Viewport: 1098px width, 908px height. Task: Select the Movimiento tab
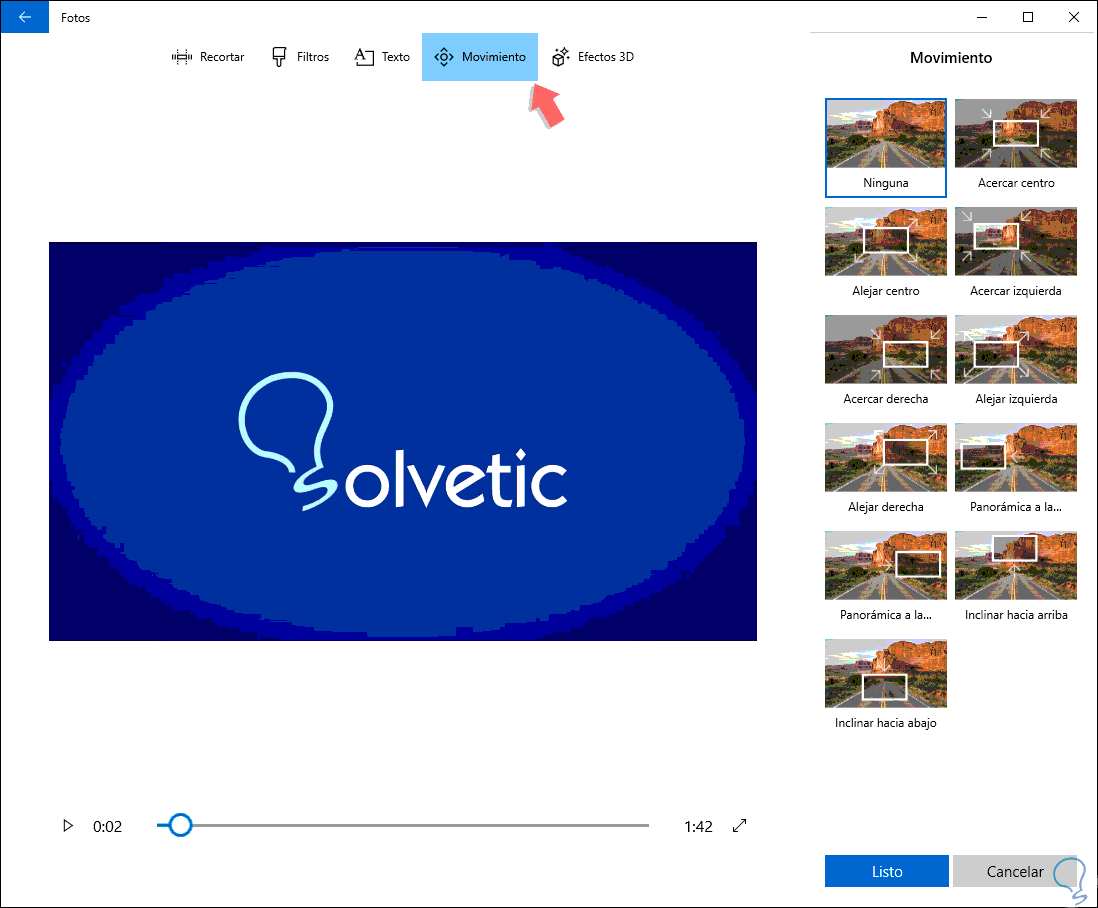coord(480,57)
